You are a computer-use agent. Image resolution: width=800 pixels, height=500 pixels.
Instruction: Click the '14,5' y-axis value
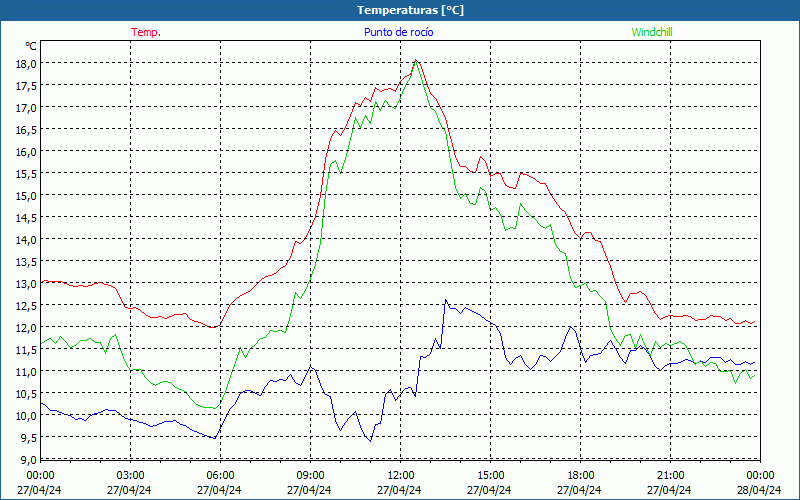pos(27,217)
